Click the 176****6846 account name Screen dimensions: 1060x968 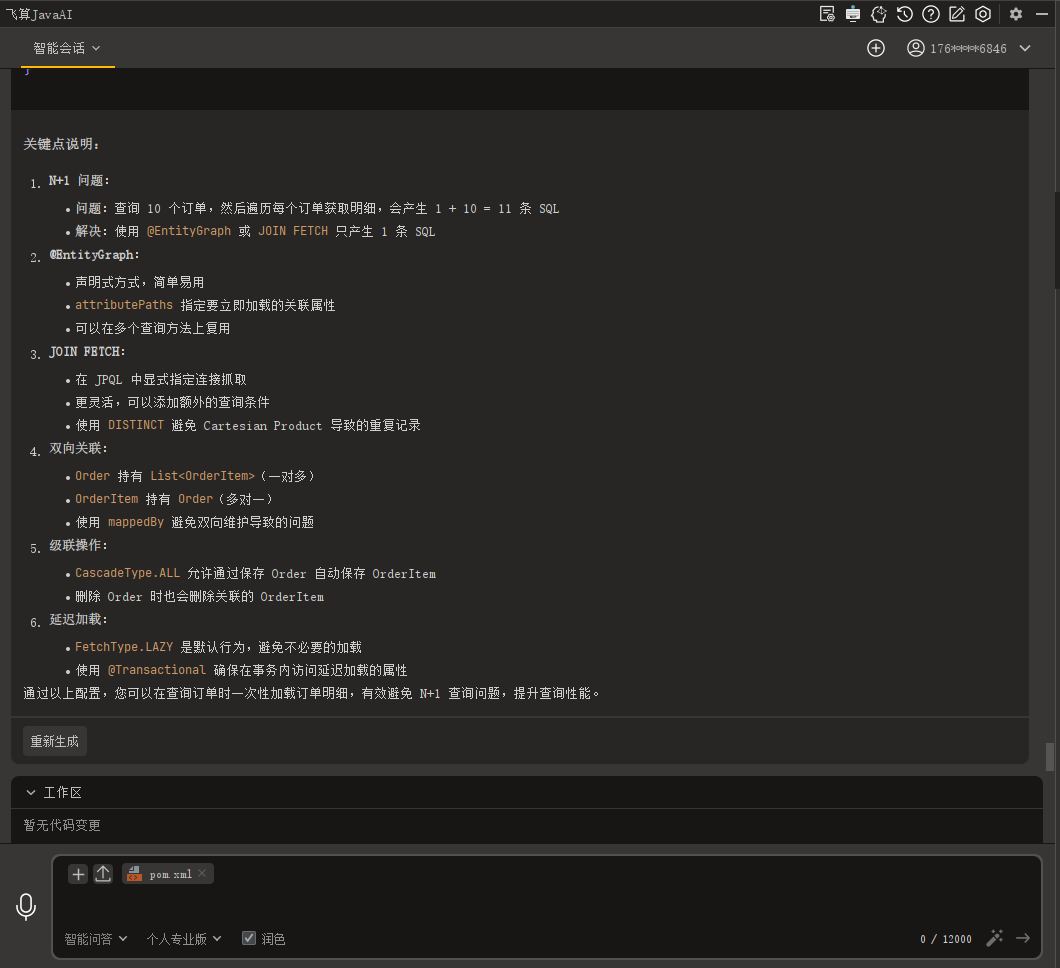(x=968, y=48)
